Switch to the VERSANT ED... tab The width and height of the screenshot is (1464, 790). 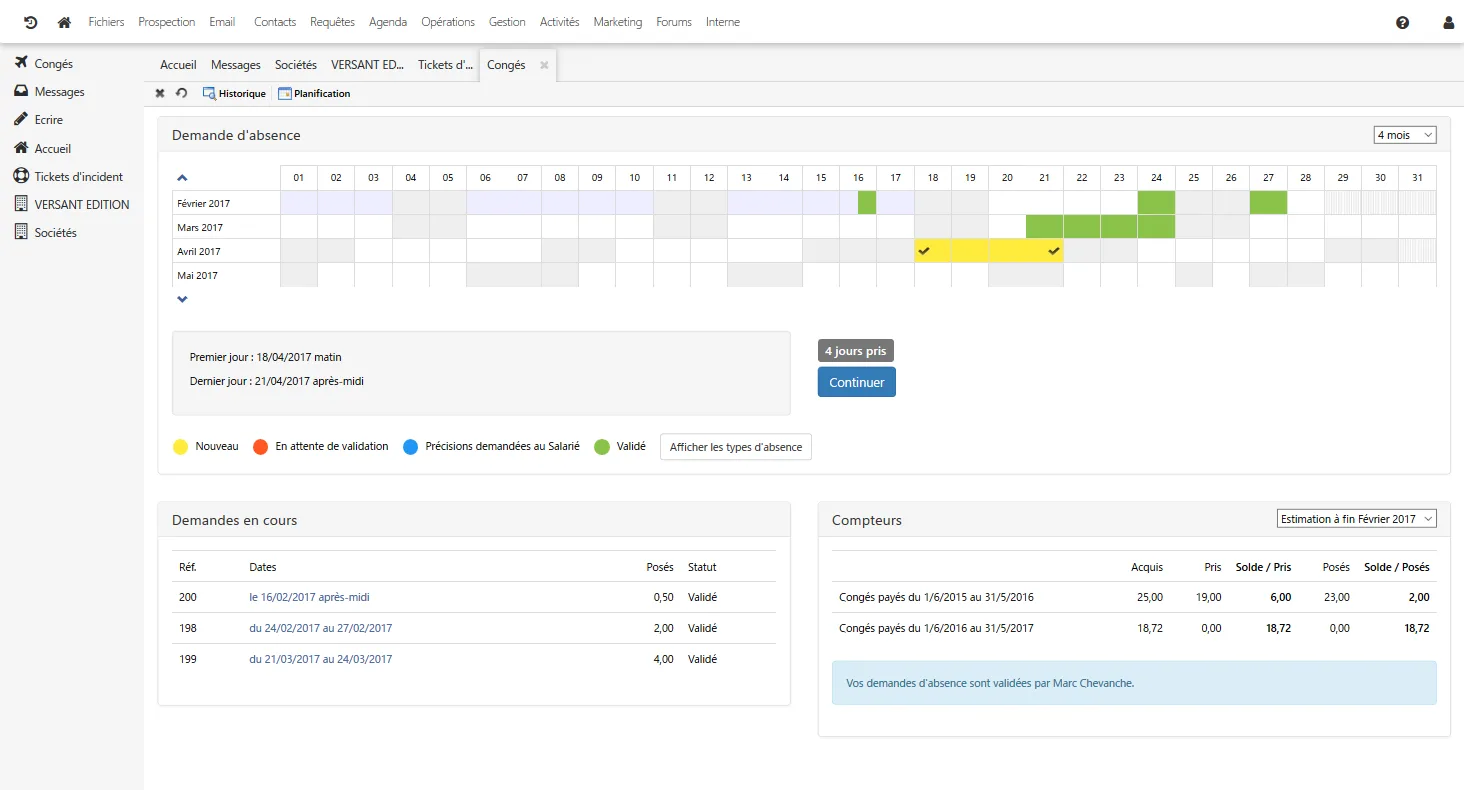click(367, 65)
